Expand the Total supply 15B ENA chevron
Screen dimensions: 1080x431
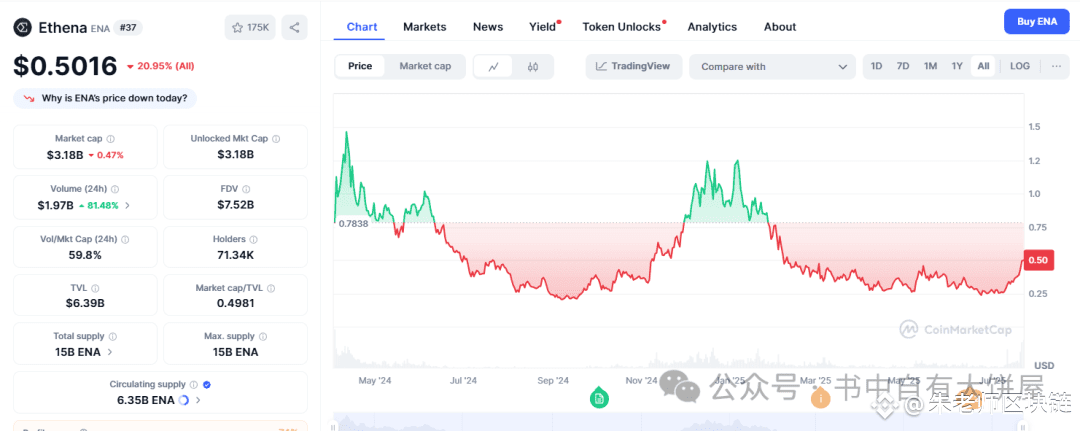pyautogui.click(x=110, y=352)
